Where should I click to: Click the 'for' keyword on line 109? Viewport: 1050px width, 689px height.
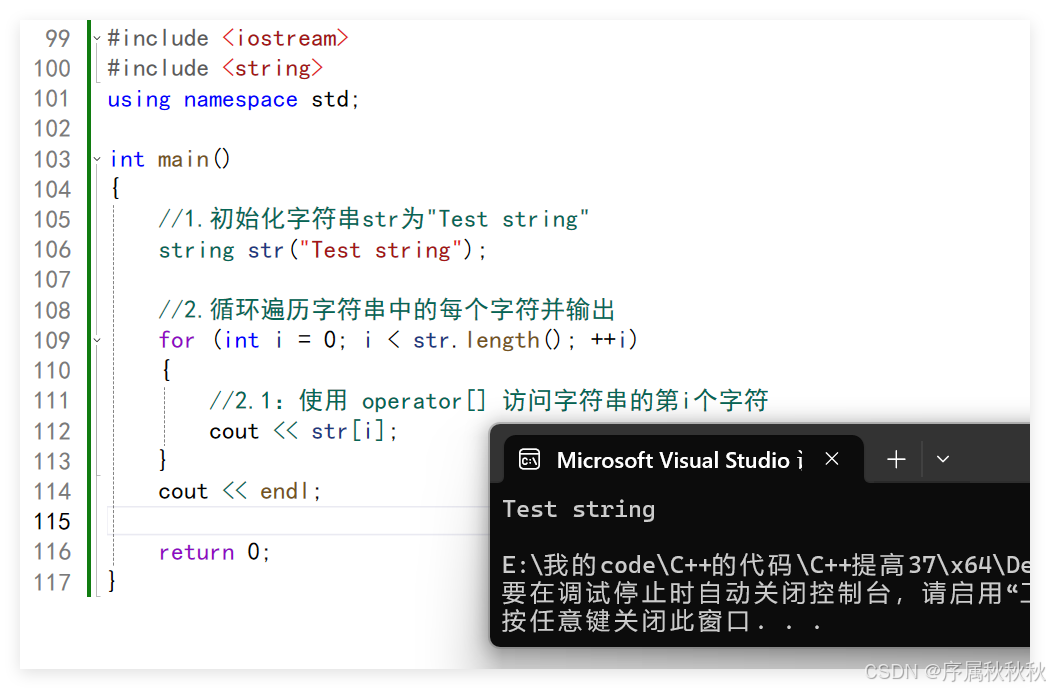(x=177, y=340)
